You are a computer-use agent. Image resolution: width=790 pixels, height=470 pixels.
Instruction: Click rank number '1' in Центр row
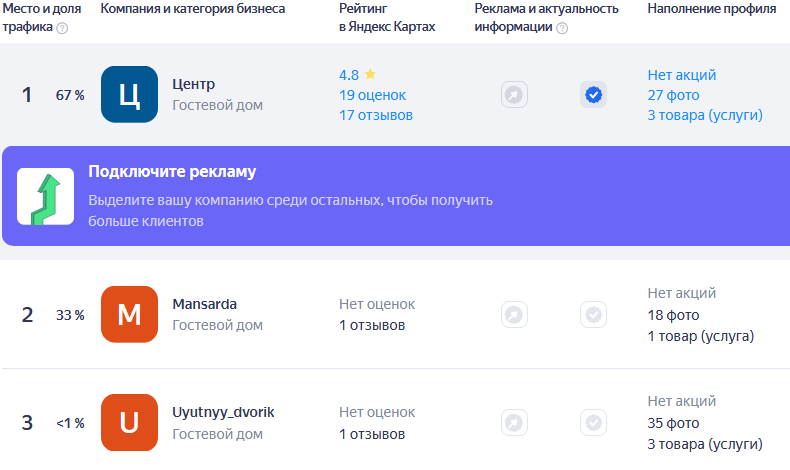pyautogui.click(x=27, y=95)
